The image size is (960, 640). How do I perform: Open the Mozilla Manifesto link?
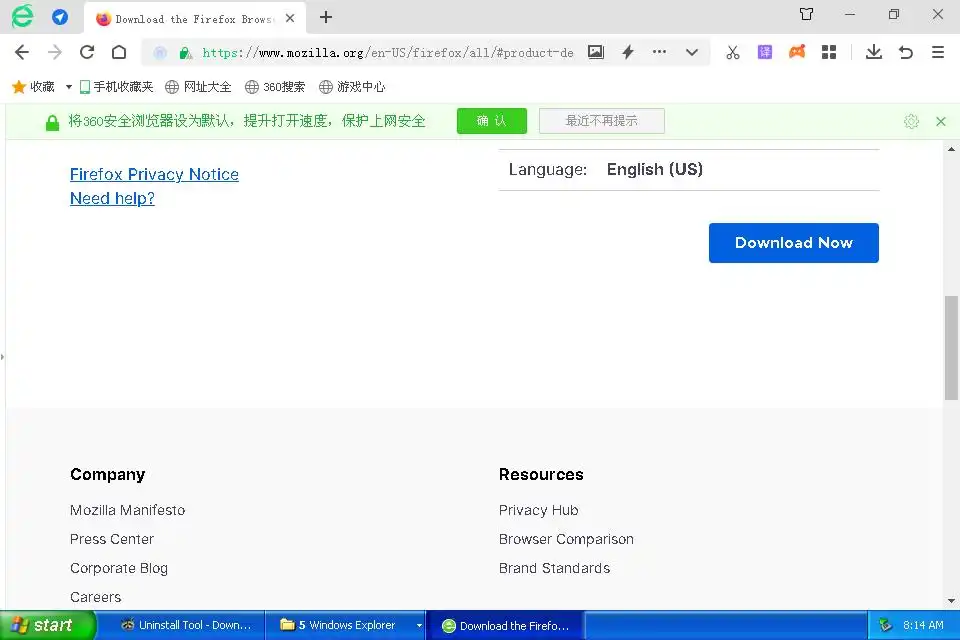[127, 510]
